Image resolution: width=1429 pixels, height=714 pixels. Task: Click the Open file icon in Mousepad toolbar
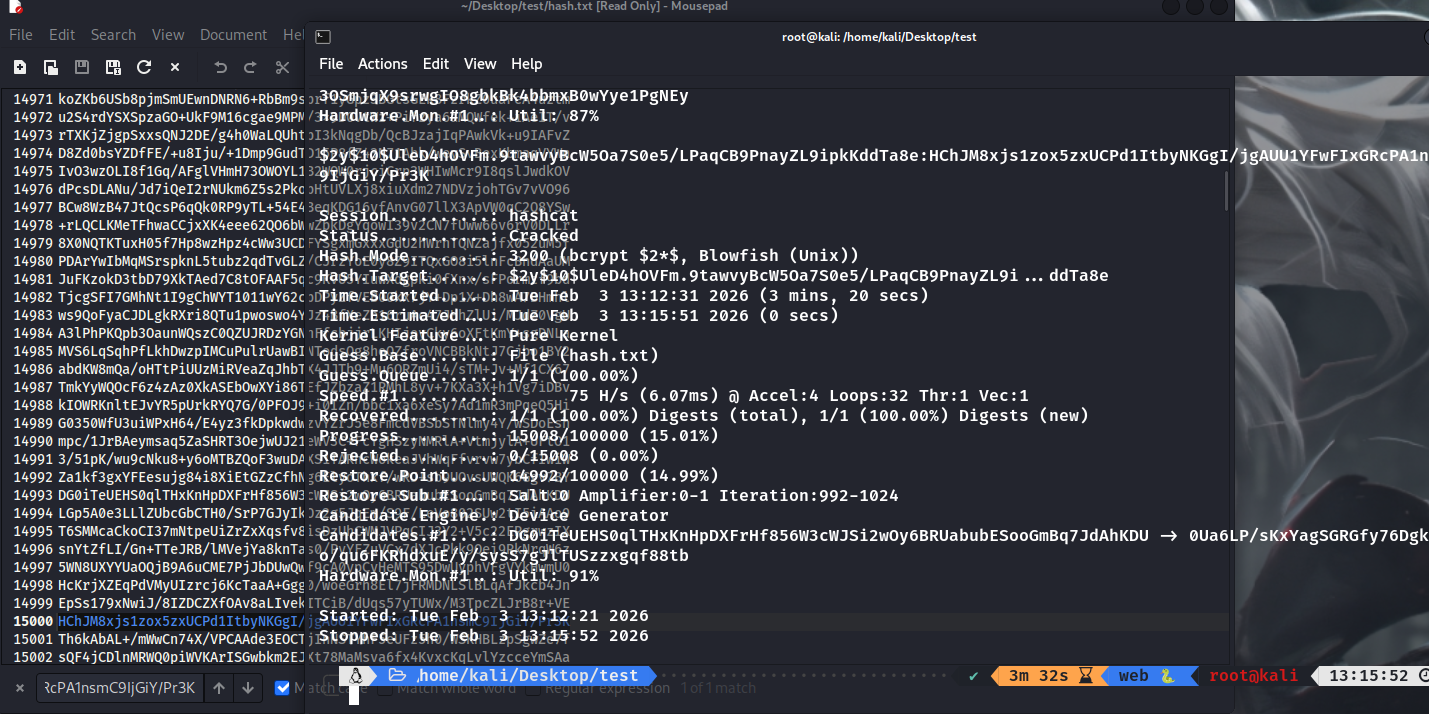[x=51, y=67]
